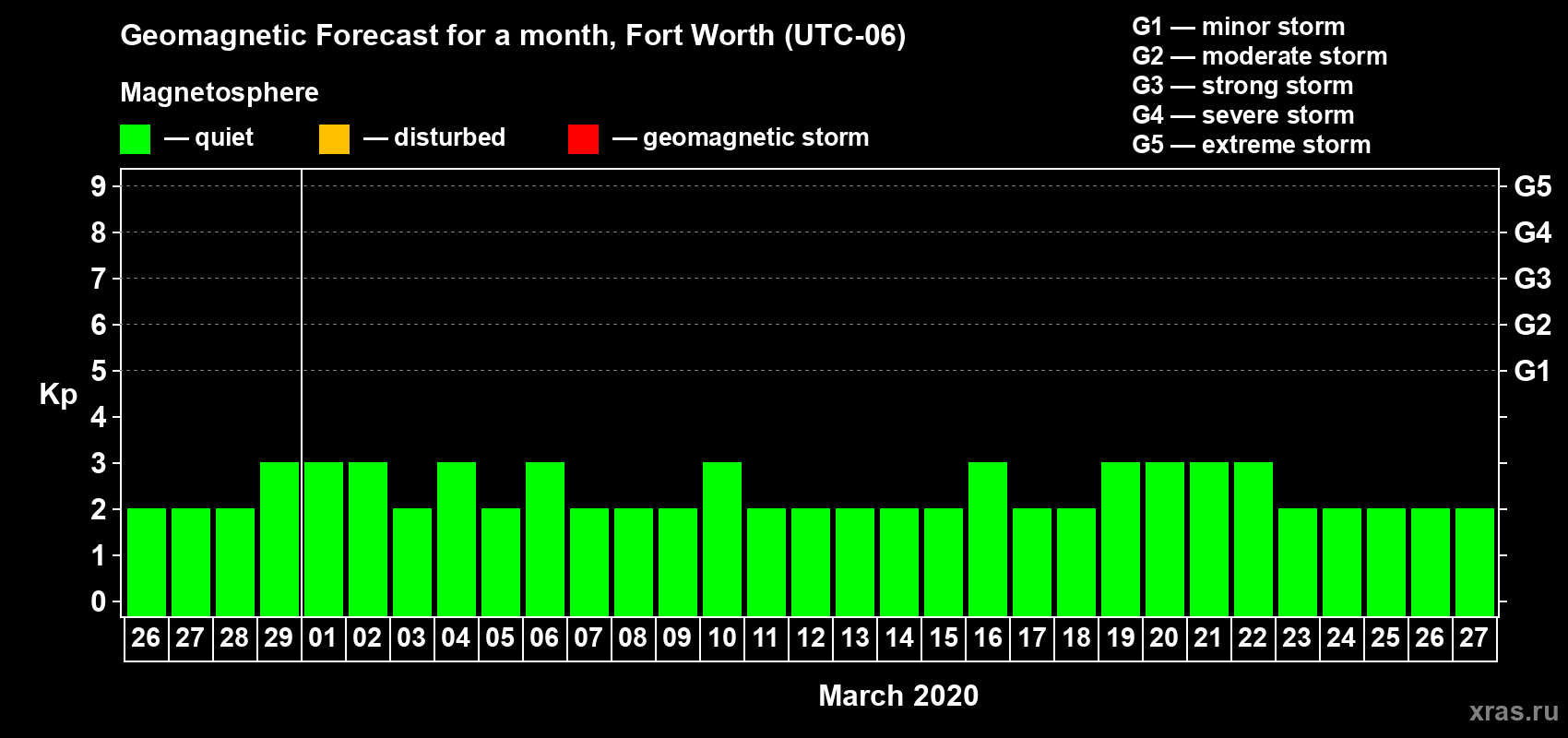Click the 'Magnetosphere' heading
This screenshot has width=1568, height=738.
[220, 92]
